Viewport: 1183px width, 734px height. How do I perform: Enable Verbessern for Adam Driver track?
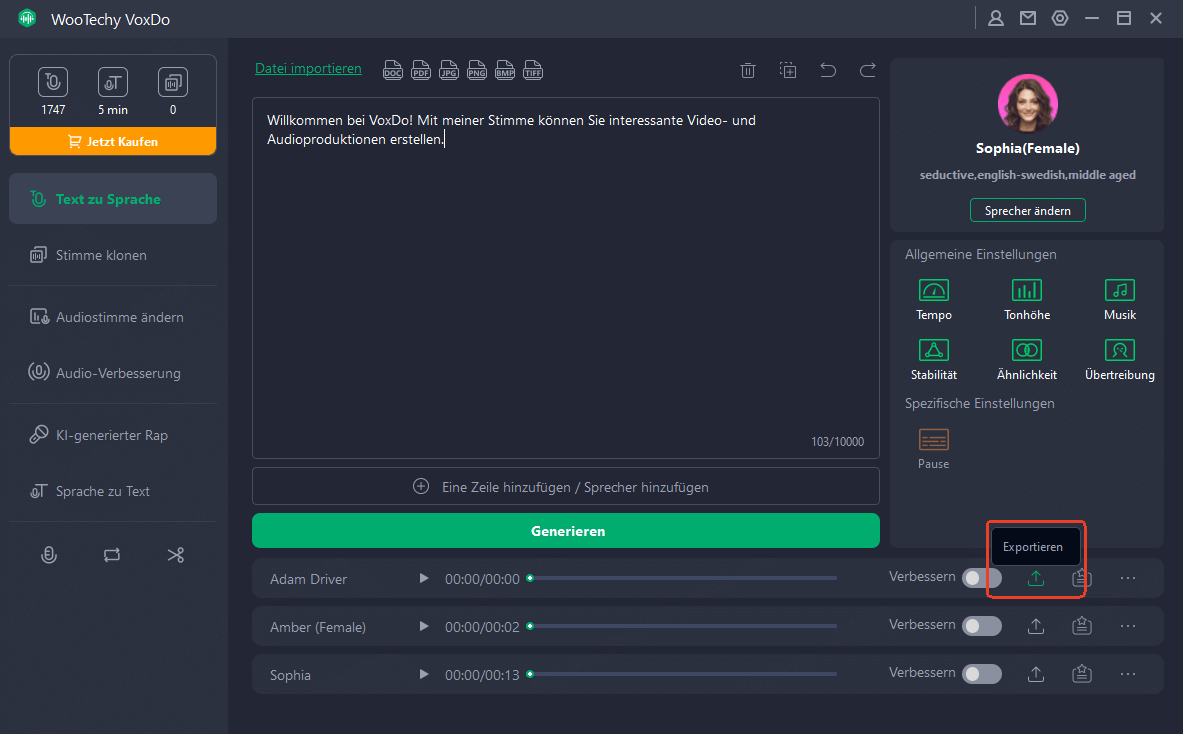click(x=981, y=578)
